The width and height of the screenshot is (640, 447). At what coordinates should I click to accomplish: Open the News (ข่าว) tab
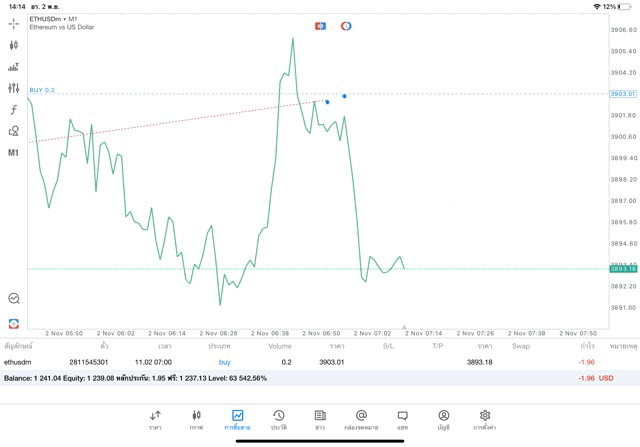point(320,419)
